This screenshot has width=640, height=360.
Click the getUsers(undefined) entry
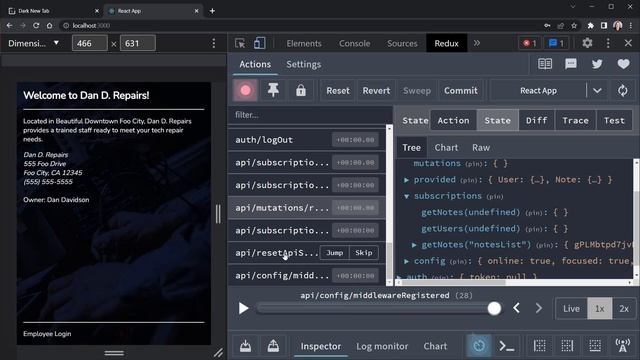point(471,229)
